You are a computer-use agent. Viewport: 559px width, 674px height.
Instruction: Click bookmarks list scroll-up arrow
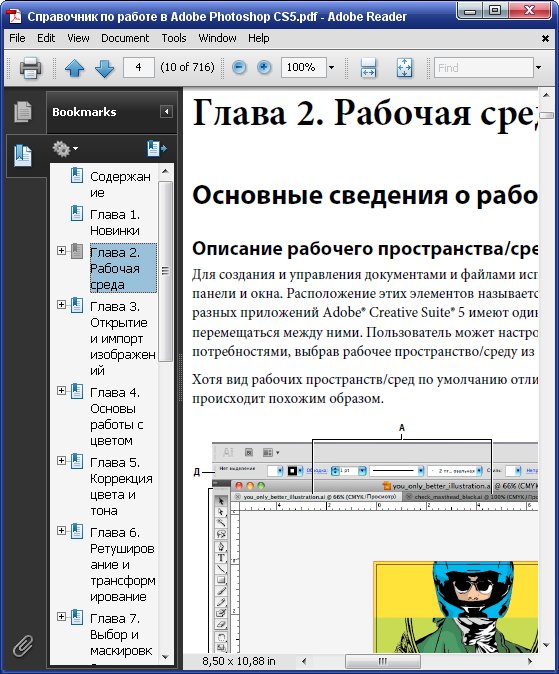click(165, 172)
